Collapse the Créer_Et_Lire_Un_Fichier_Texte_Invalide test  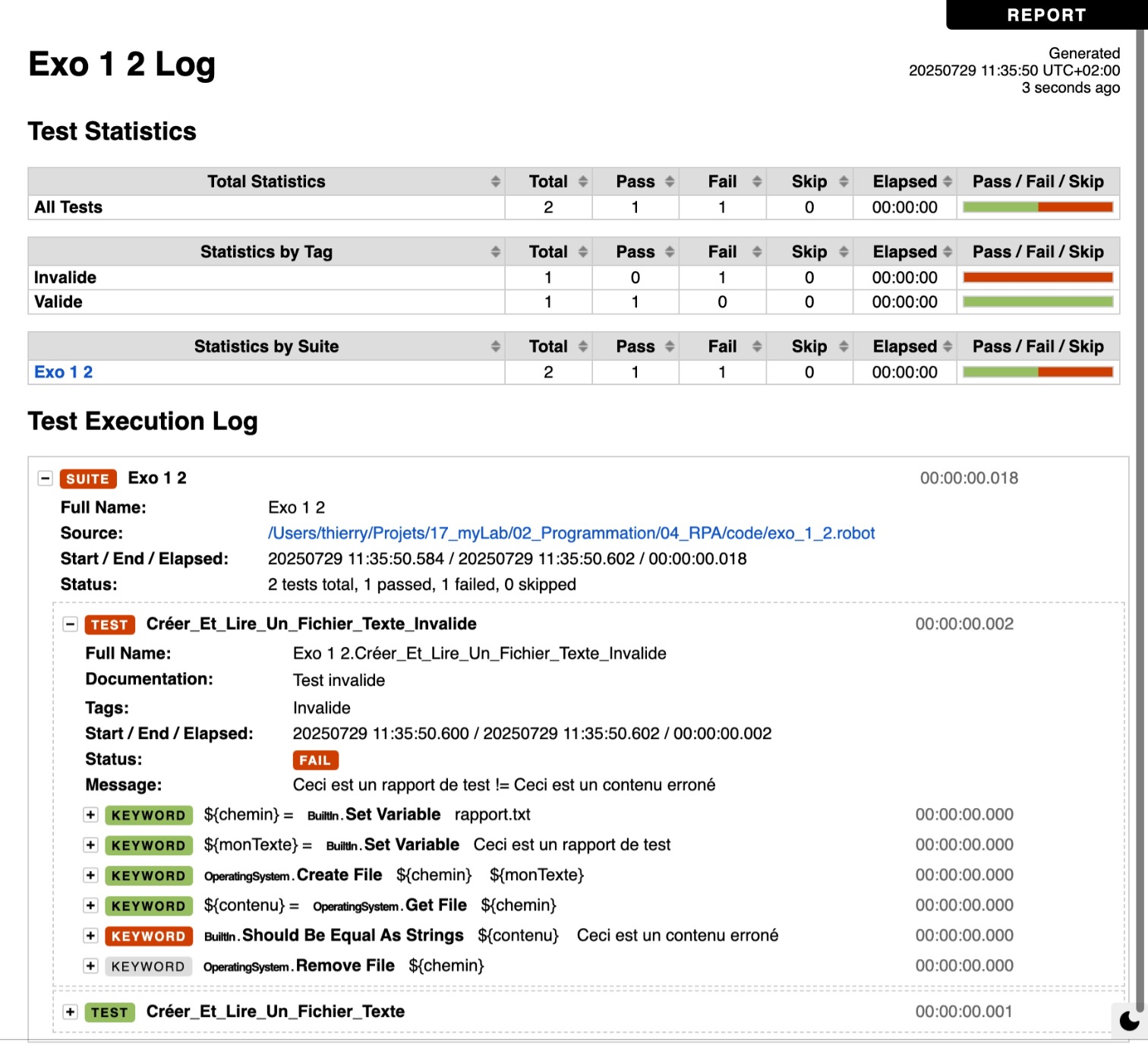click(x=71, y=624)
